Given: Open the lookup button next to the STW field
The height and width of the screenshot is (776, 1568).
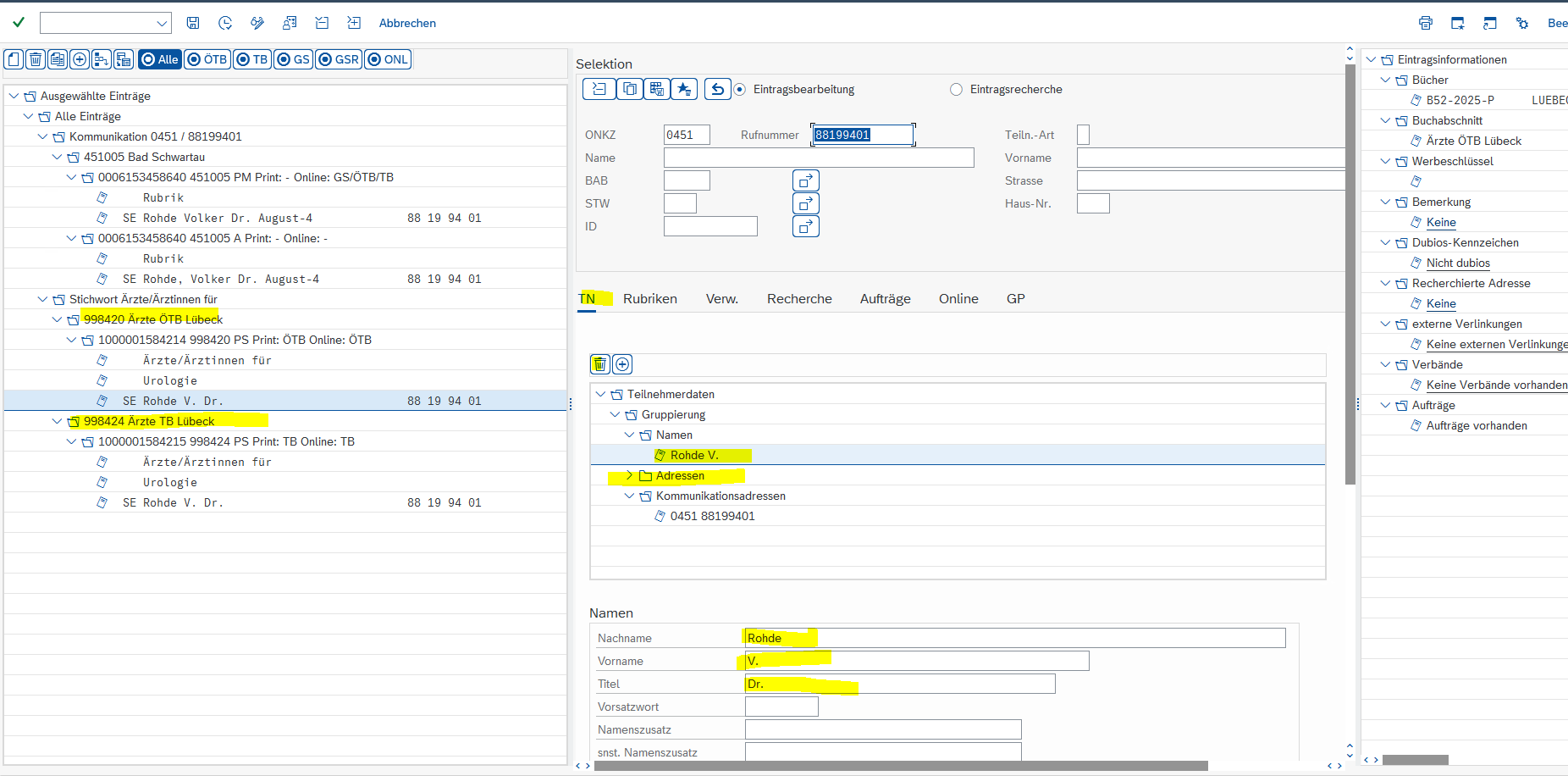Looking at the screenshot, I should pyautogui.click(x=806, y=203).
